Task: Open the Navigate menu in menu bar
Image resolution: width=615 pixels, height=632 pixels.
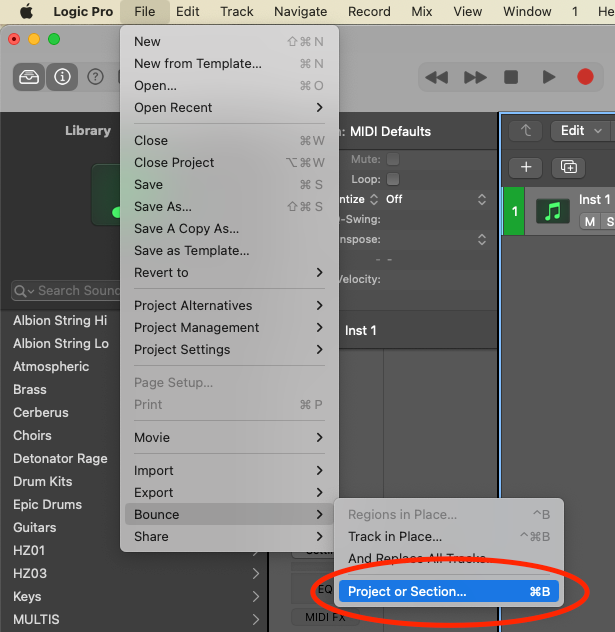Action: point(300,12)
